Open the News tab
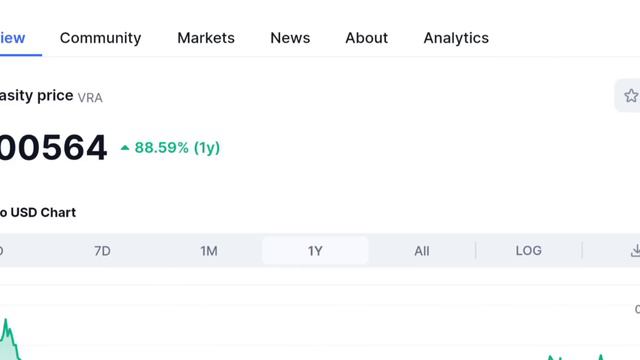Viewport: 640px width, 360px height. click(x=290, y=38)
